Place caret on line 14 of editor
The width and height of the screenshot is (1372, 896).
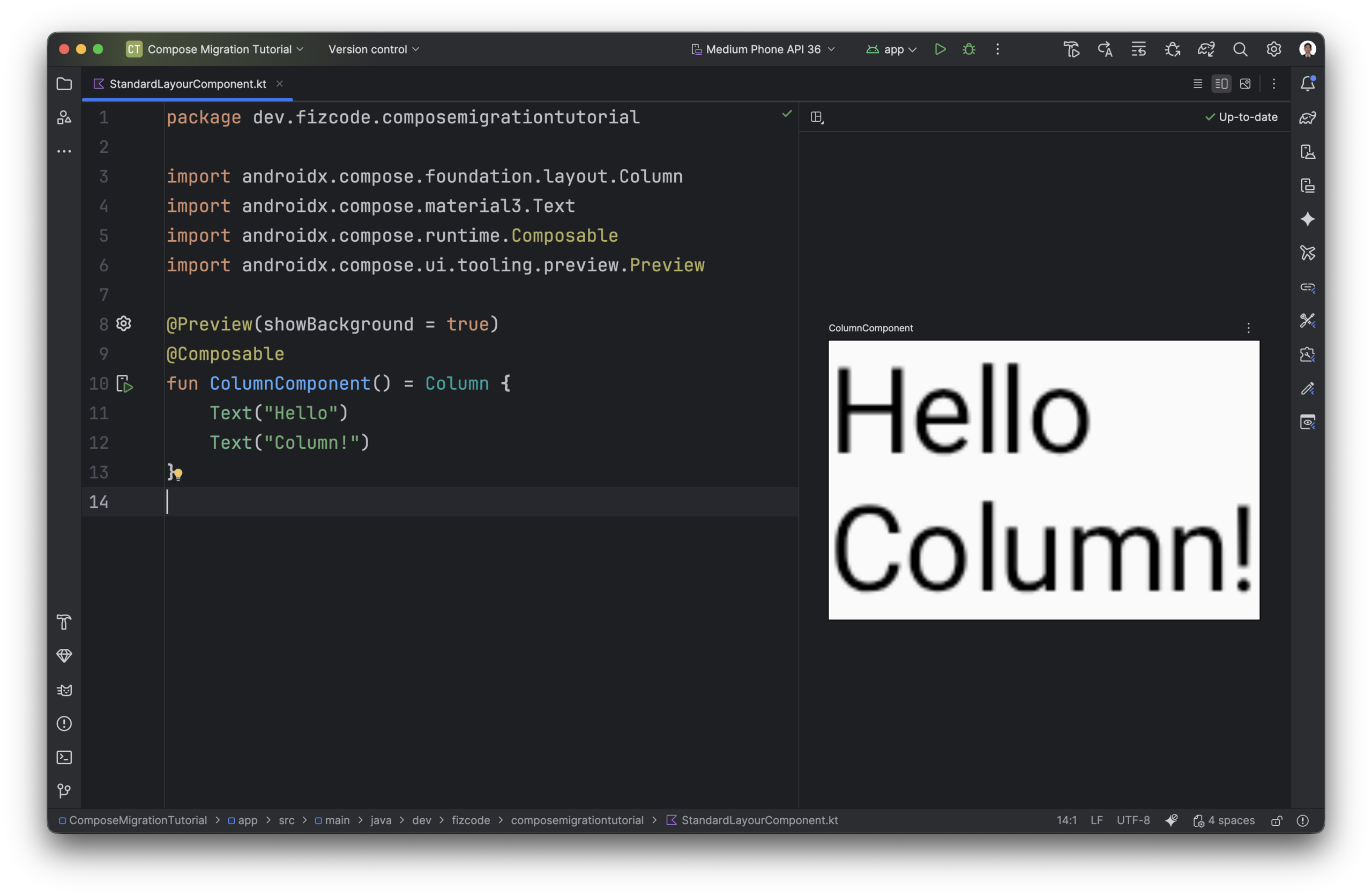point(481,502)
